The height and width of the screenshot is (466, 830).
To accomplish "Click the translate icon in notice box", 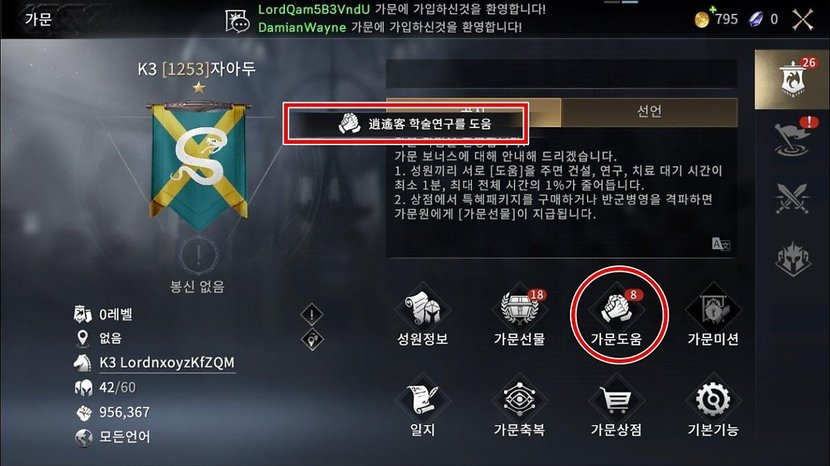I will (721, 244).
